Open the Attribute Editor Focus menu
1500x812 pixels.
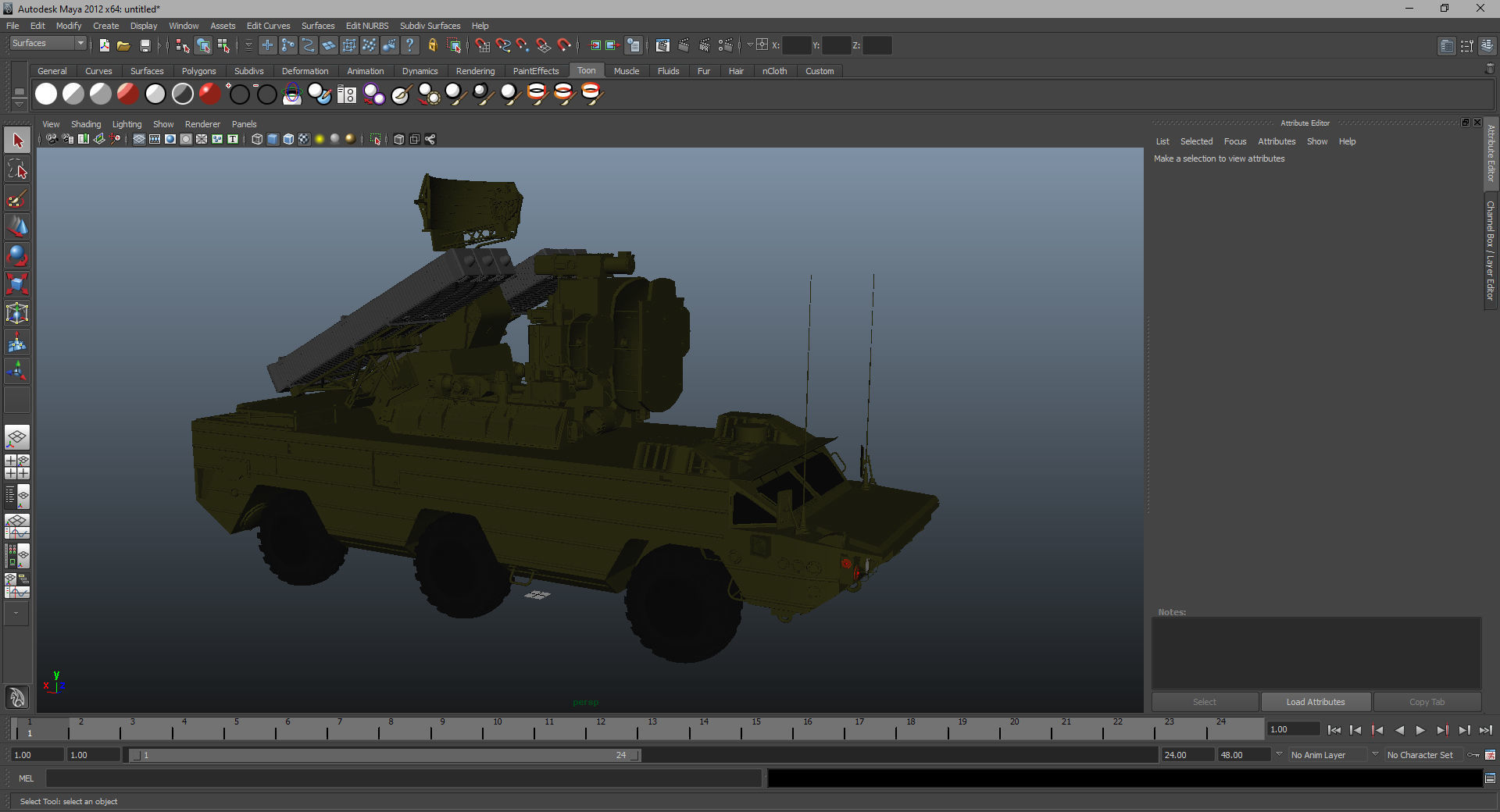1234,141
